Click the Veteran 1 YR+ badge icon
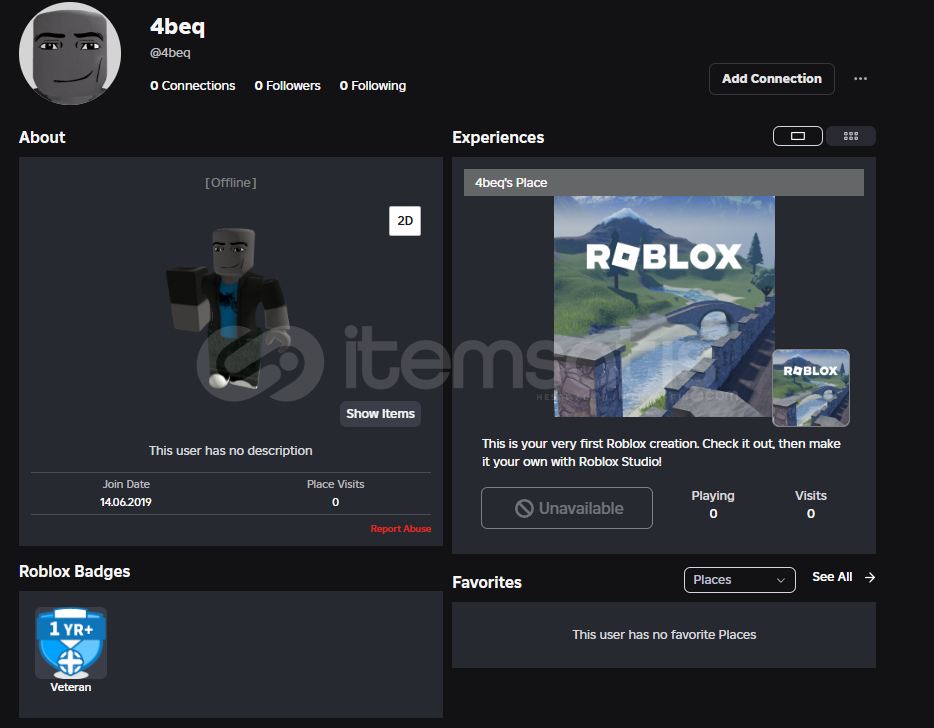Image resolution: width=934 pixels, height=728 pixels. 71,643
